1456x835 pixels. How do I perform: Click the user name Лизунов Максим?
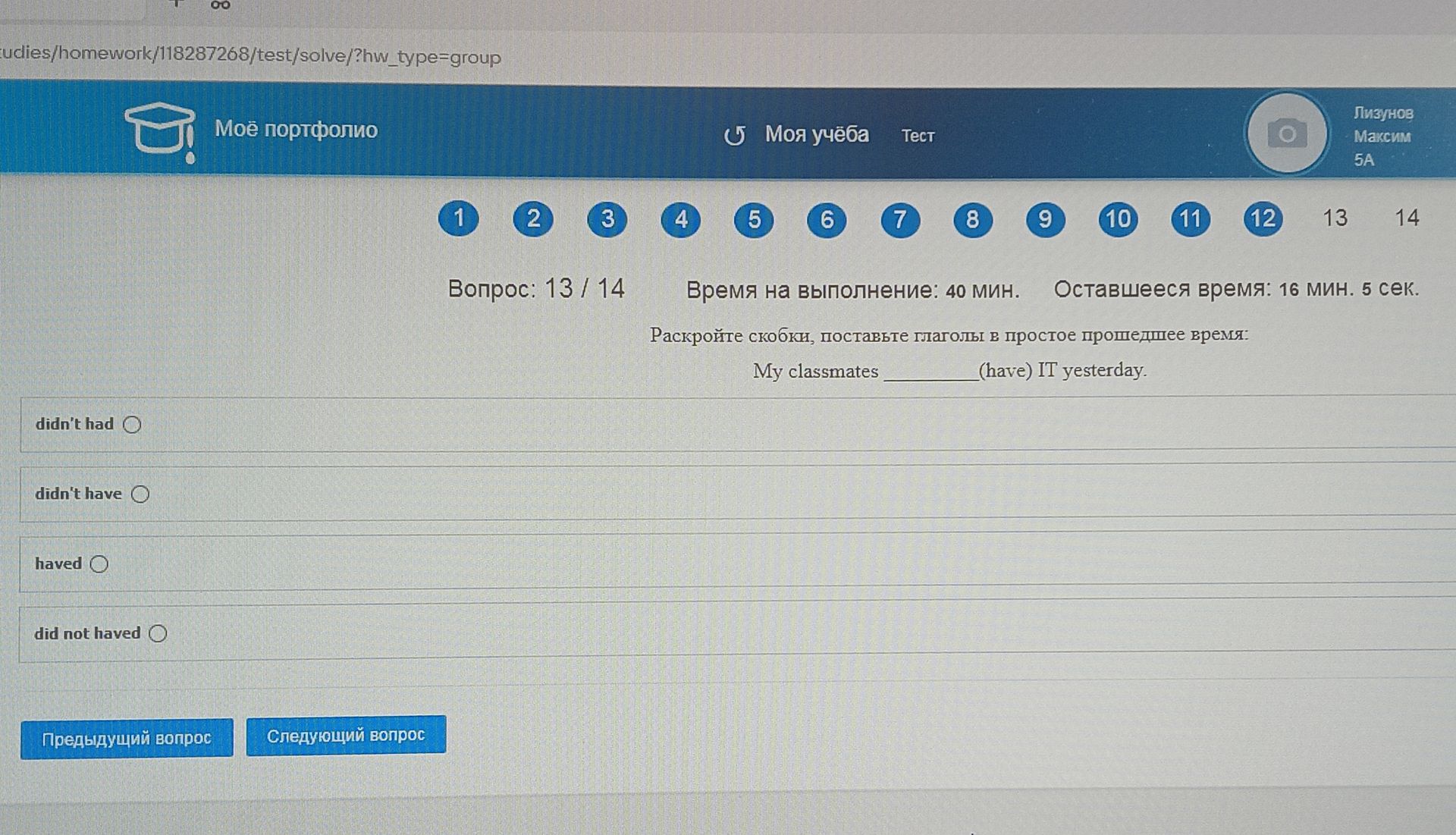click(x=1383, y=124)
